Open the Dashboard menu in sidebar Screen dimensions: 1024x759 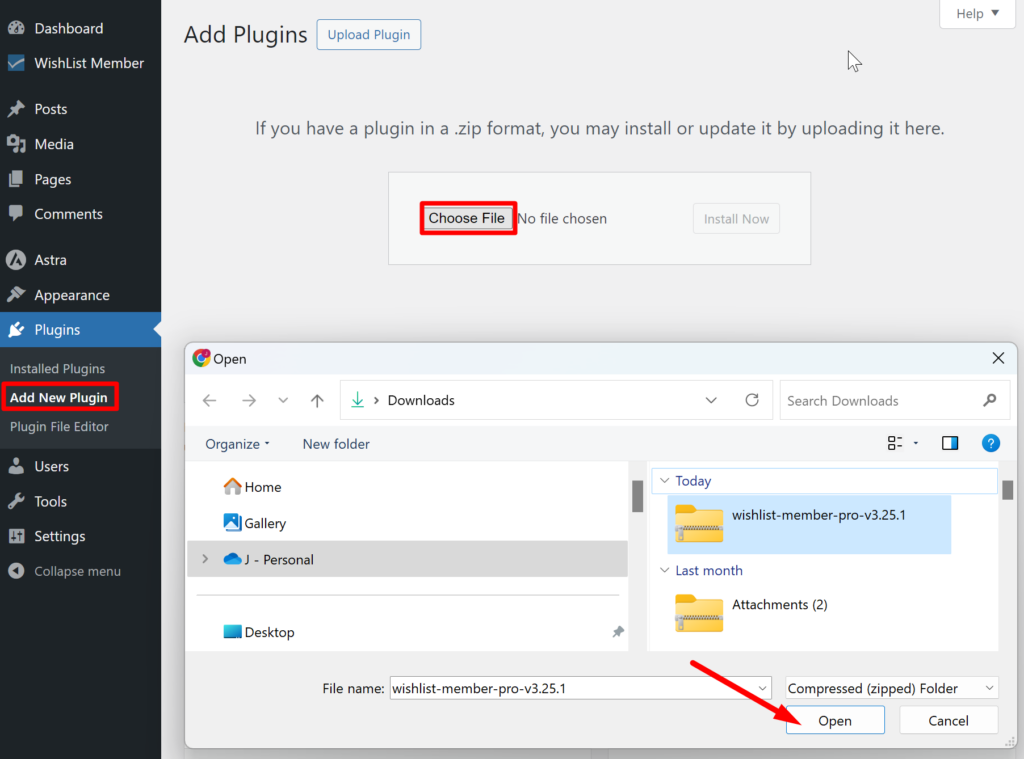[69, 28]
